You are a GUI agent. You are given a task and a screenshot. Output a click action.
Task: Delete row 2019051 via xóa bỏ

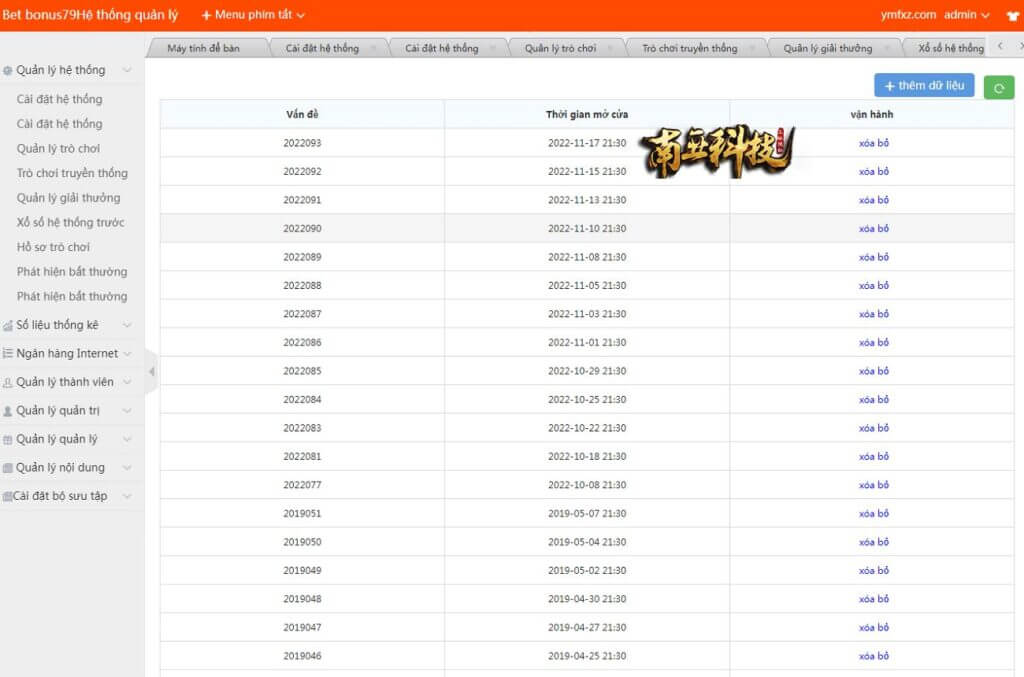pyautogui.click(x=874, y=514)
